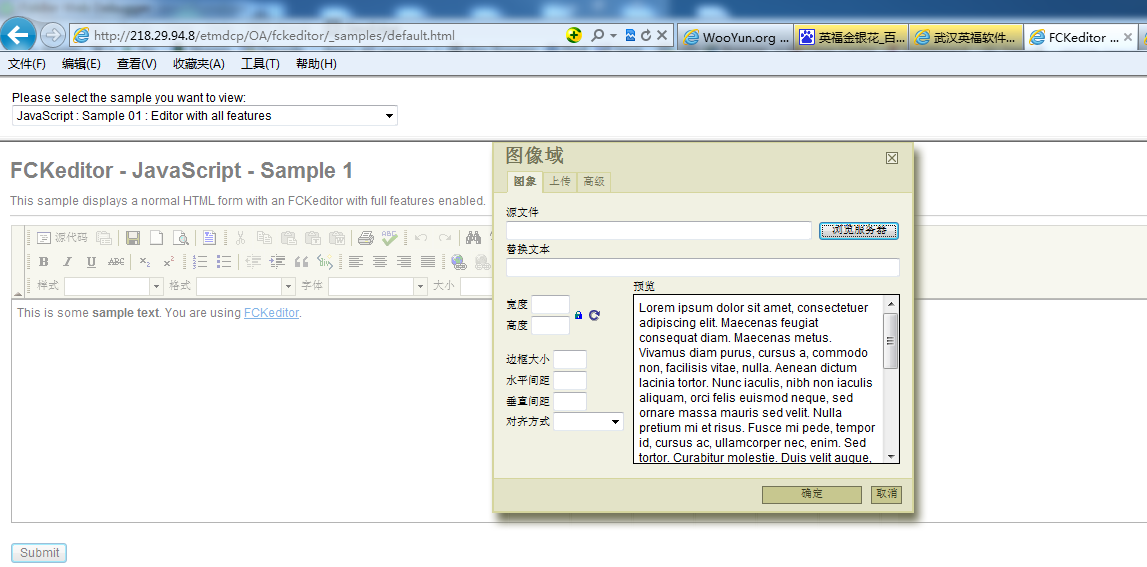Click the Submit button
Viewport: 1147px width, 567px height.
point(40,553)
